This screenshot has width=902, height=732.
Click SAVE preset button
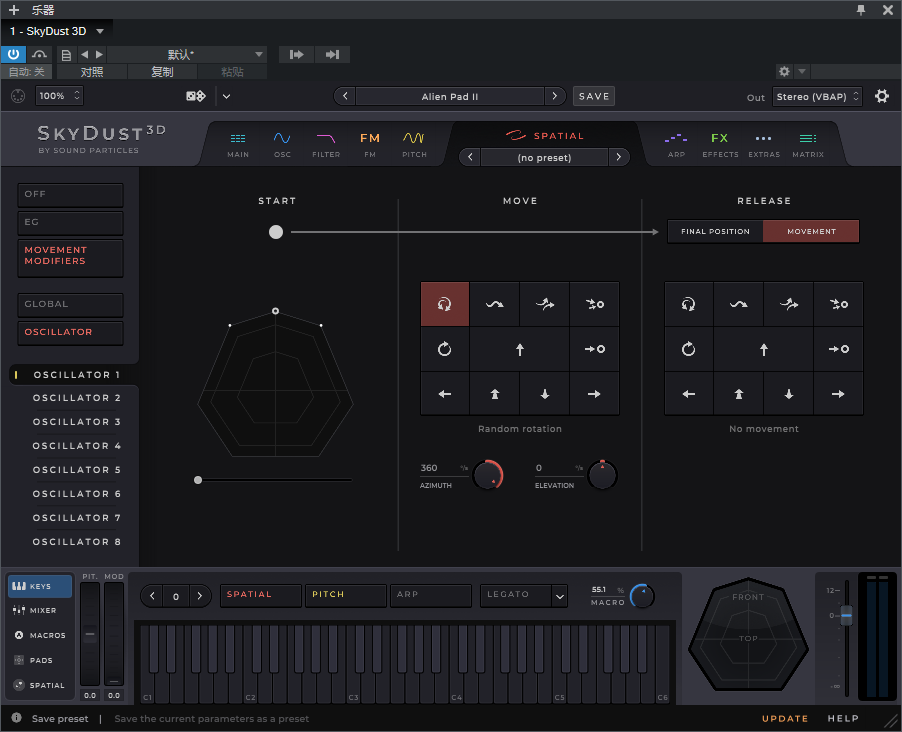pos(594,96)
